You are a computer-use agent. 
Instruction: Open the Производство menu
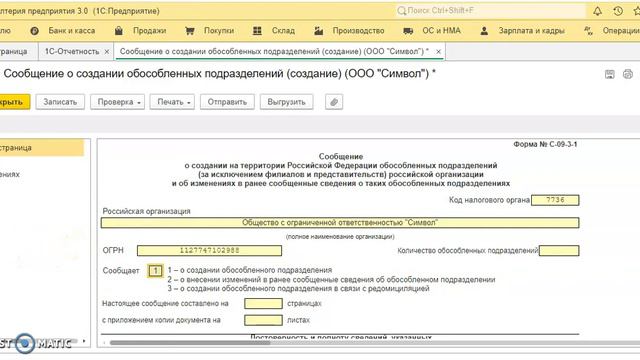click(x=358, y=31)
